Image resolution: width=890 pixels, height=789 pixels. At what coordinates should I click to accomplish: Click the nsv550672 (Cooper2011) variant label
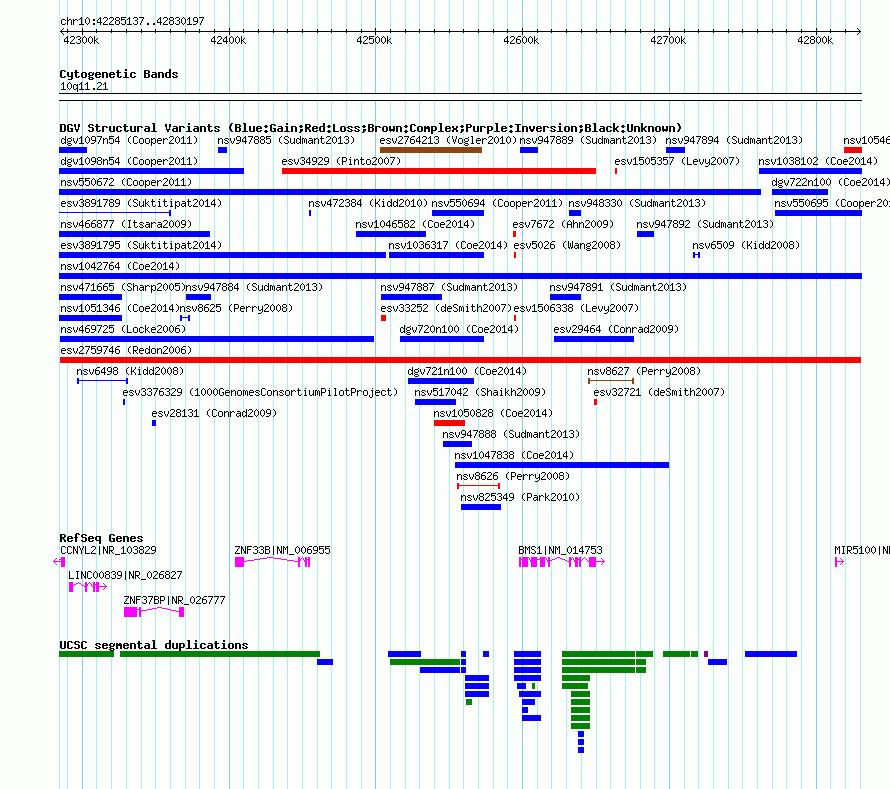(x=126, y=182)
